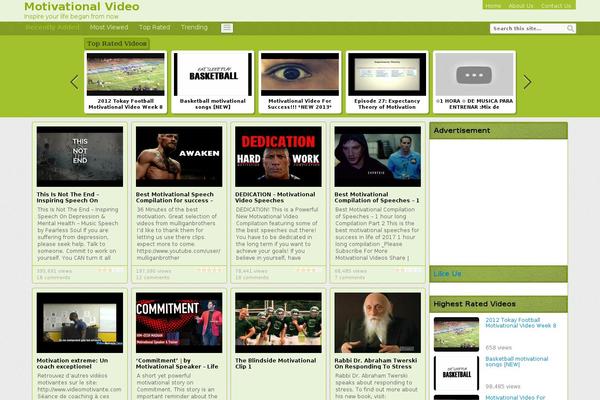
Task: Open the 1 HORA DE MUSICA placeholder thumbnail
Action: coord(474,74)
